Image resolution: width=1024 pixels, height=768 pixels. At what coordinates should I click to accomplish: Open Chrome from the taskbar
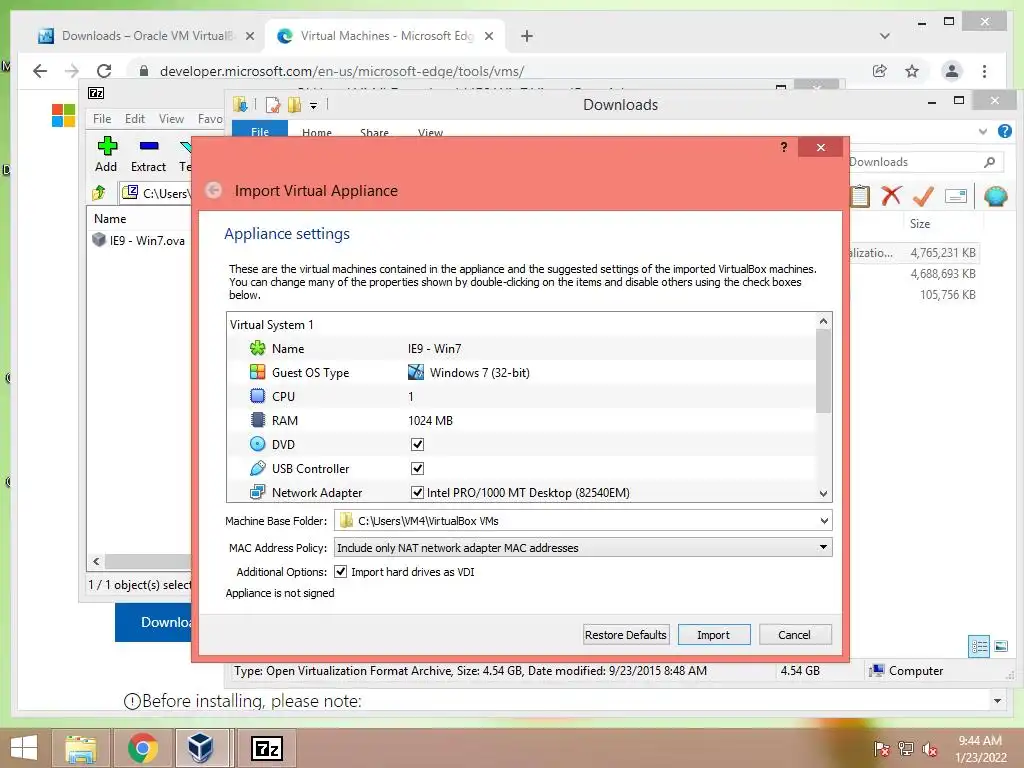(142, 748)
